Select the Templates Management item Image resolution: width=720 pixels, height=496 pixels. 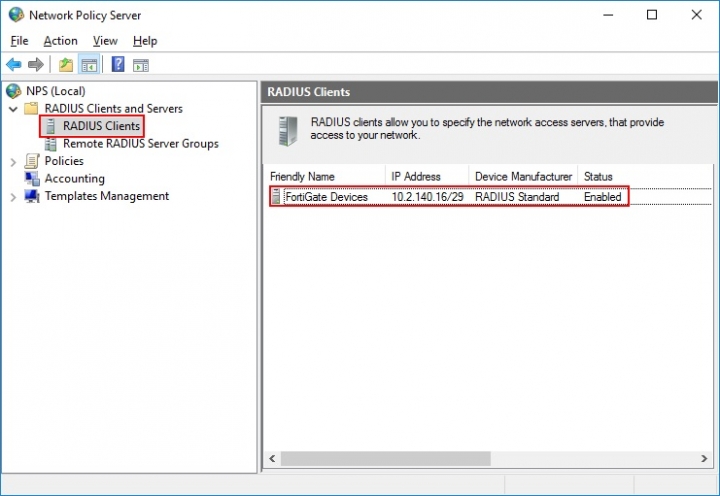click(107, 196)
